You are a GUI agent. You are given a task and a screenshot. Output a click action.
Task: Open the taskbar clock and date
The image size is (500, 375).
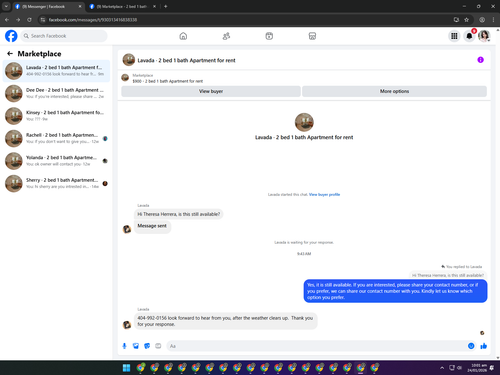point(477,368)
